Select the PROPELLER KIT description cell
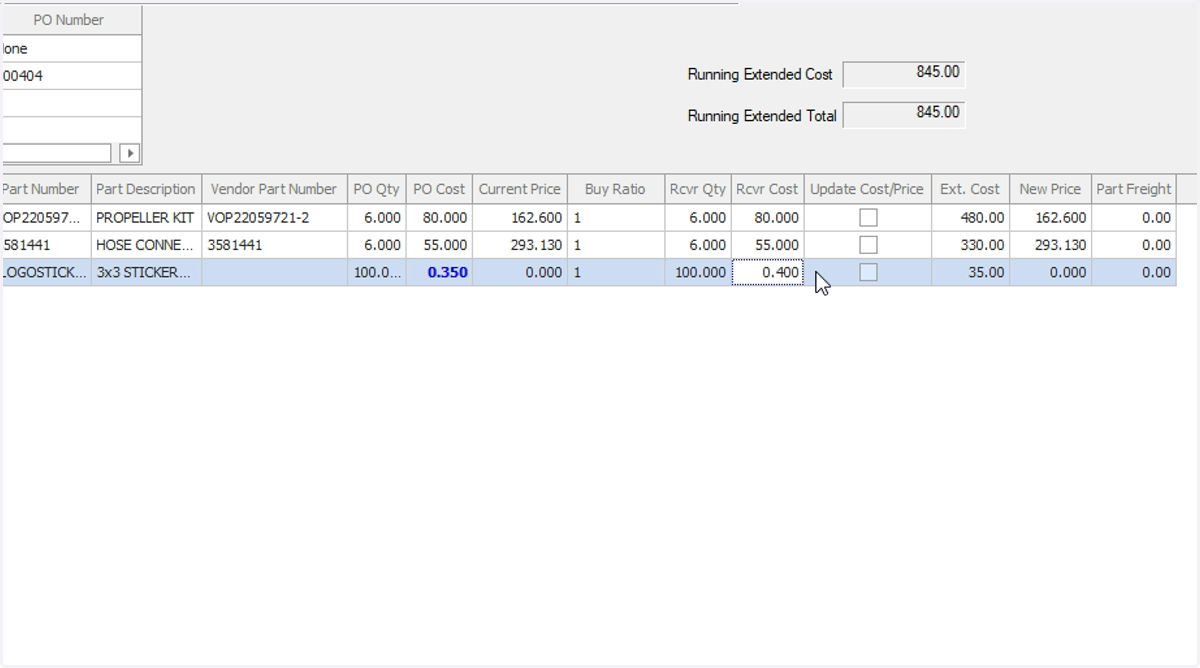The width and height of the screenshot is (1200, 668). pyautogui.click(x=146, y=217)
